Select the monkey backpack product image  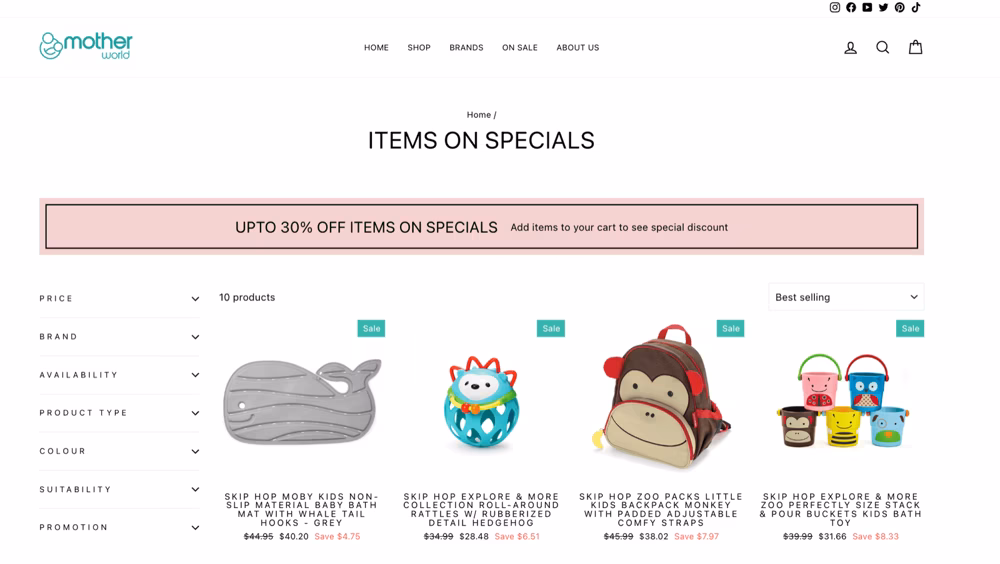[x=661, y=397]
